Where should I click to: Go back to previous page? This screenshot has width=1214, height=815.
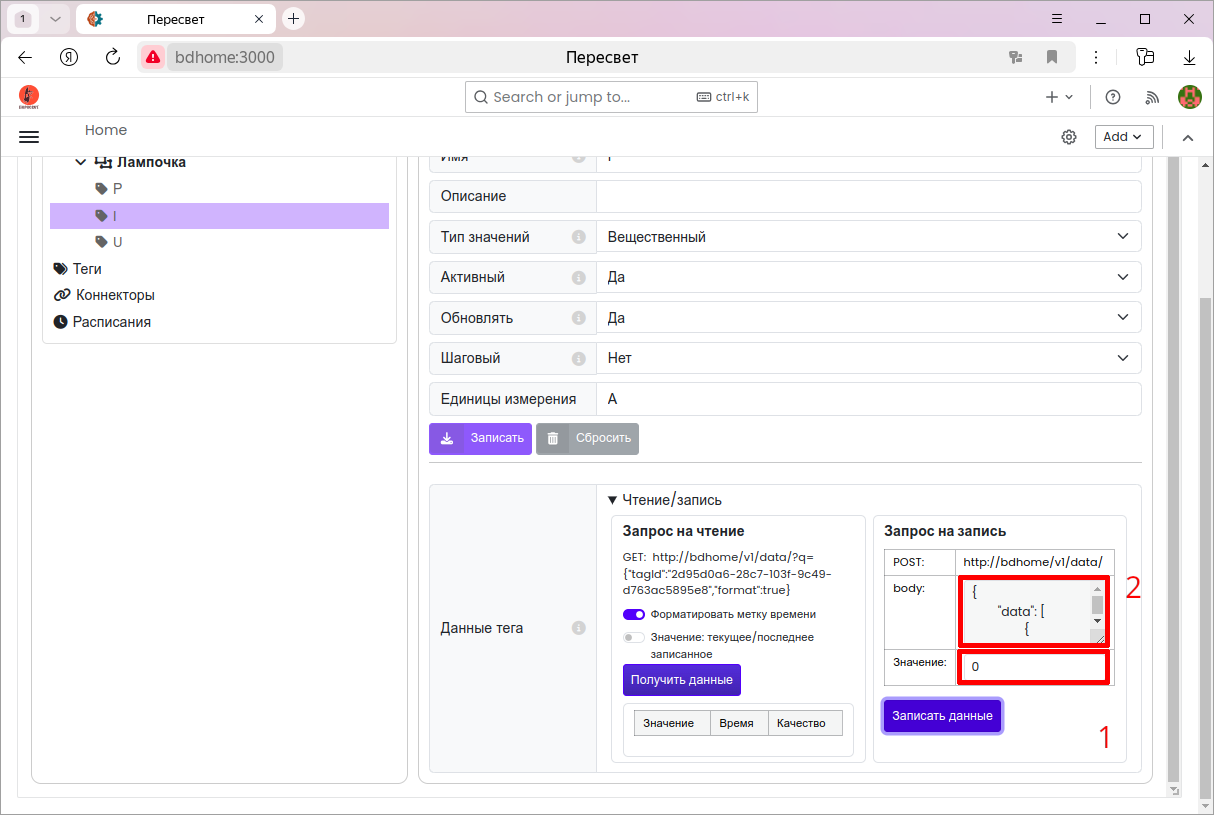(25, 57)
